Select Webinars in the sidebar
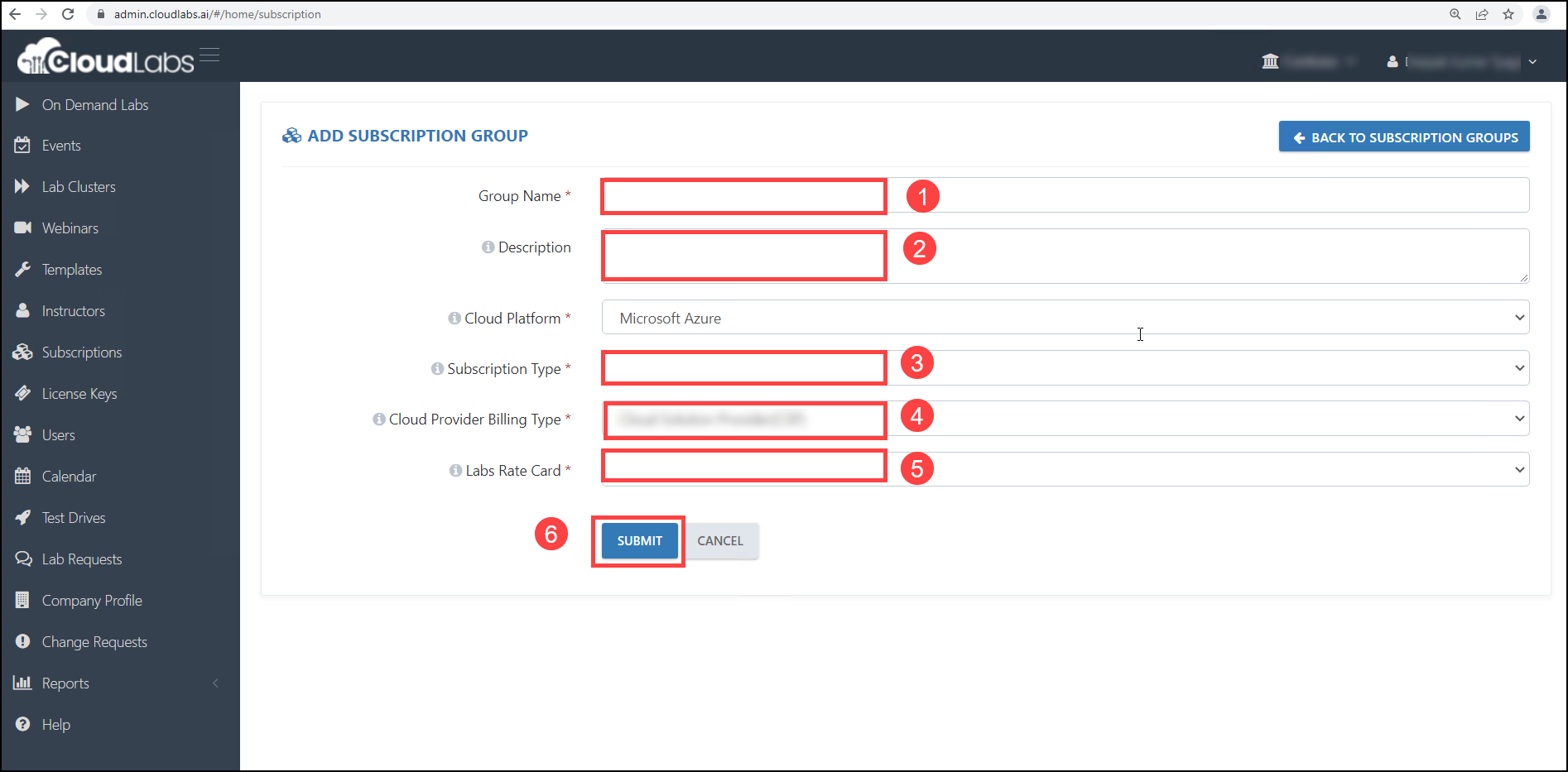 pyautogui.click(x=70, y=228)
